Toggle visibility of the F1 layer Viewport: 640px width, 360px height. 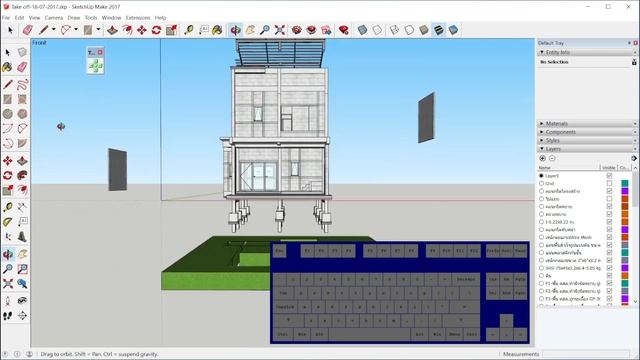point(609,283)
